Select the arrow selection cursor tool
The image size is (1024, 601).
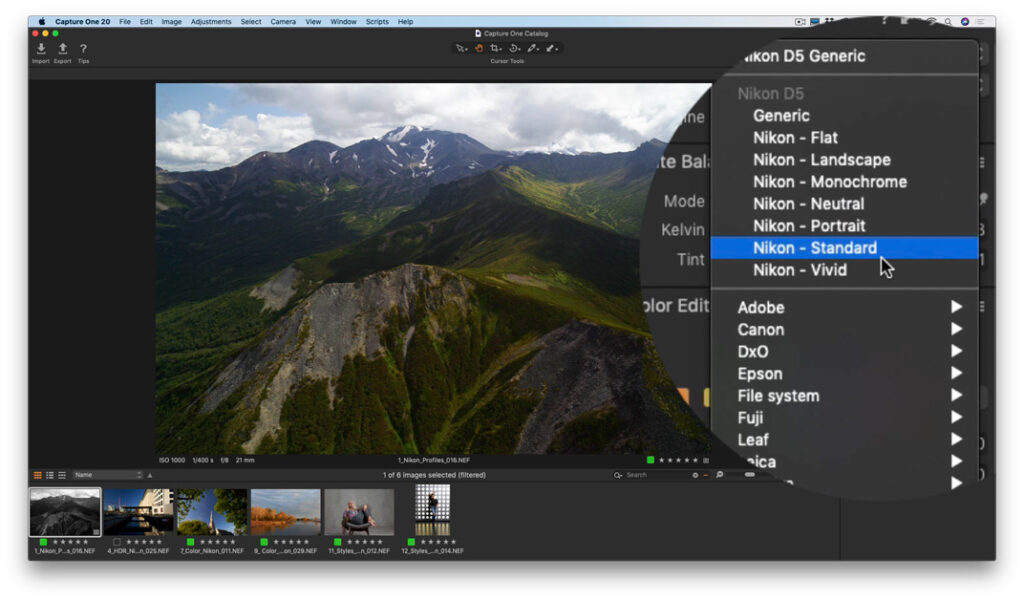pyautogui.click(x=459, y=47)
